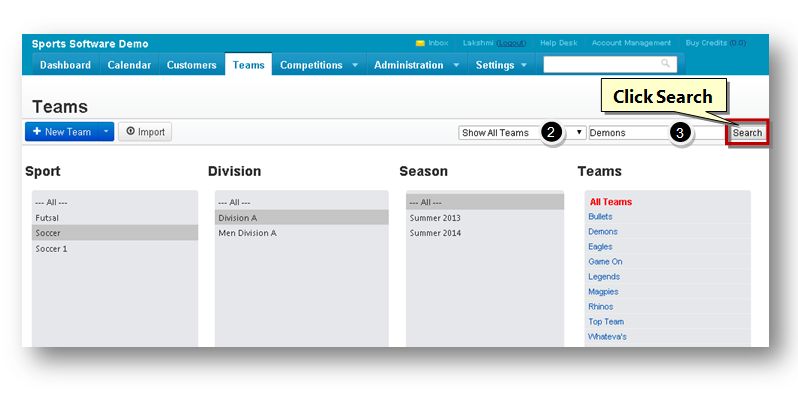Select '--- All ---' in Season list
This screenshot has width=798, height=393.
484,202
